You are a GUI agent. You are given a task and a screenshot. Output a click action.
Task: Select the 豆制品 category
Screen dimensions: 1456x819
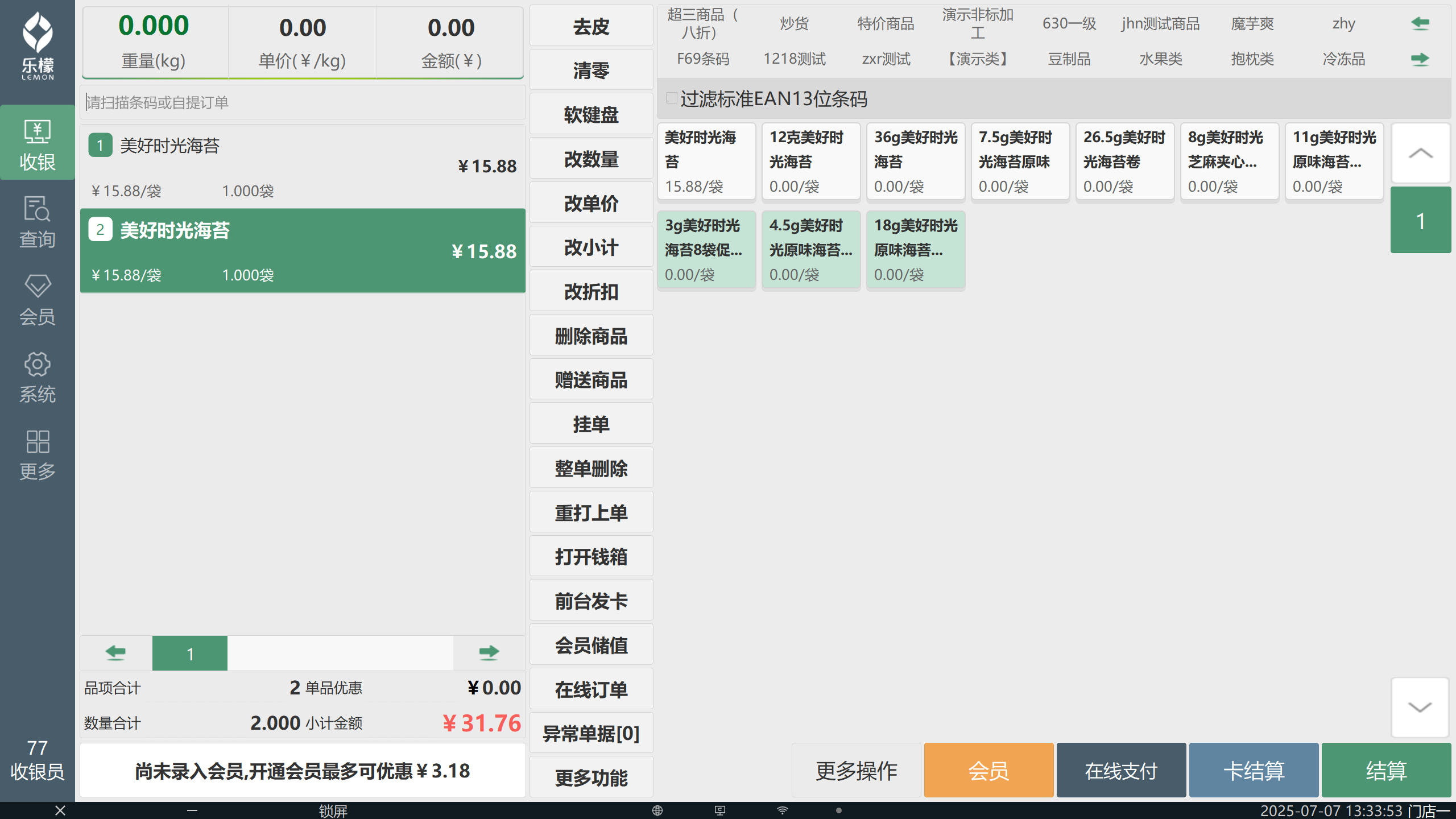pyautogui.click(x=1069, y=59)
